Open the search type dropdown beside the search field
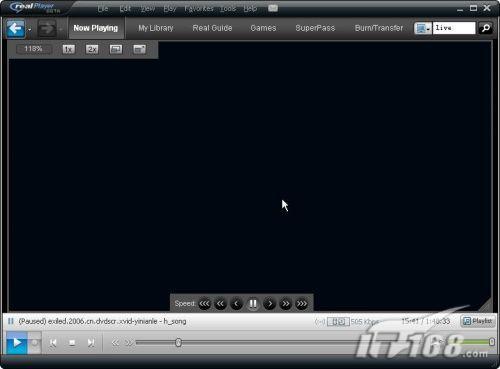 coord(423,28)
